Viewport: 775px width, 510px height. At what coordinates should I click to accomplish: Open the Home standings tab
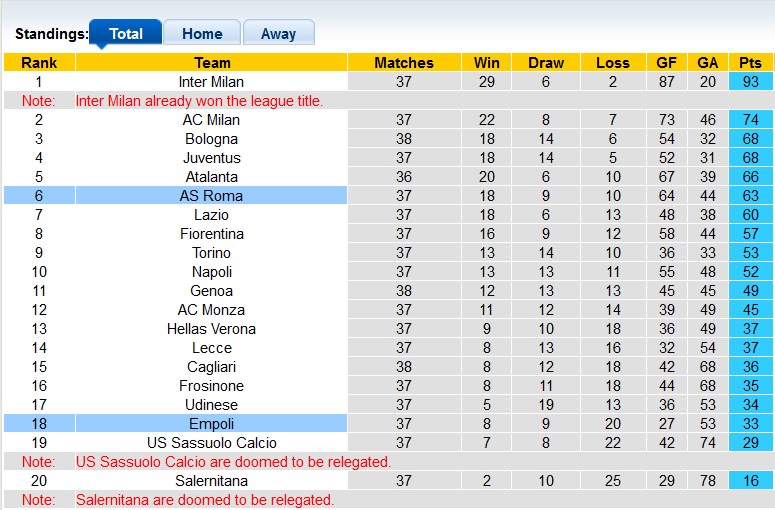202,33
